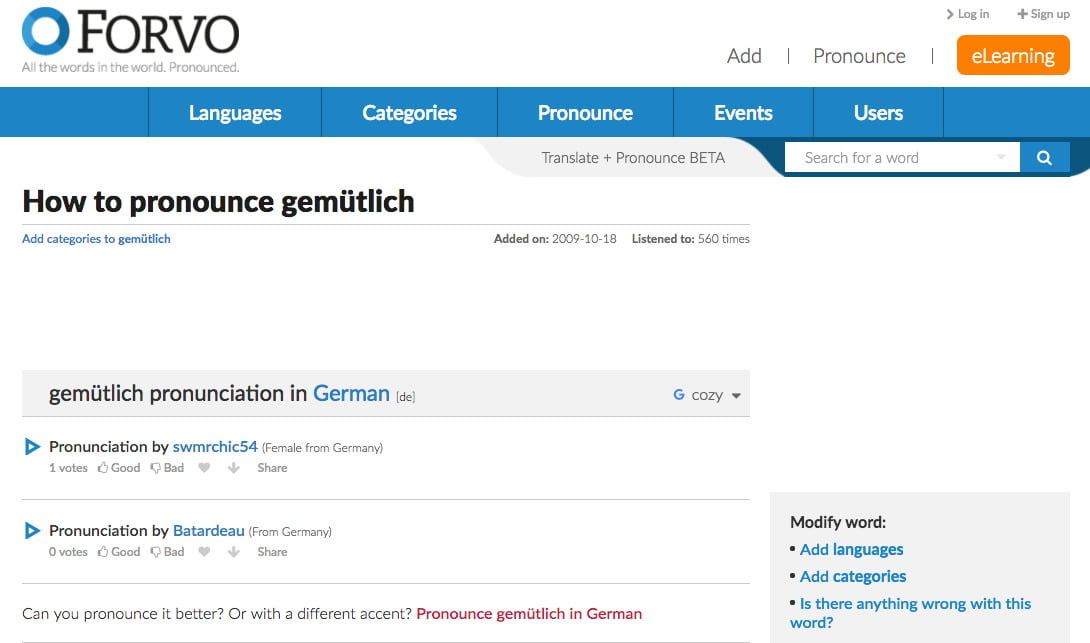Favorite Batardeau's pronunciation with heart icon
The image size is (1090, 643).
point(204,552)
